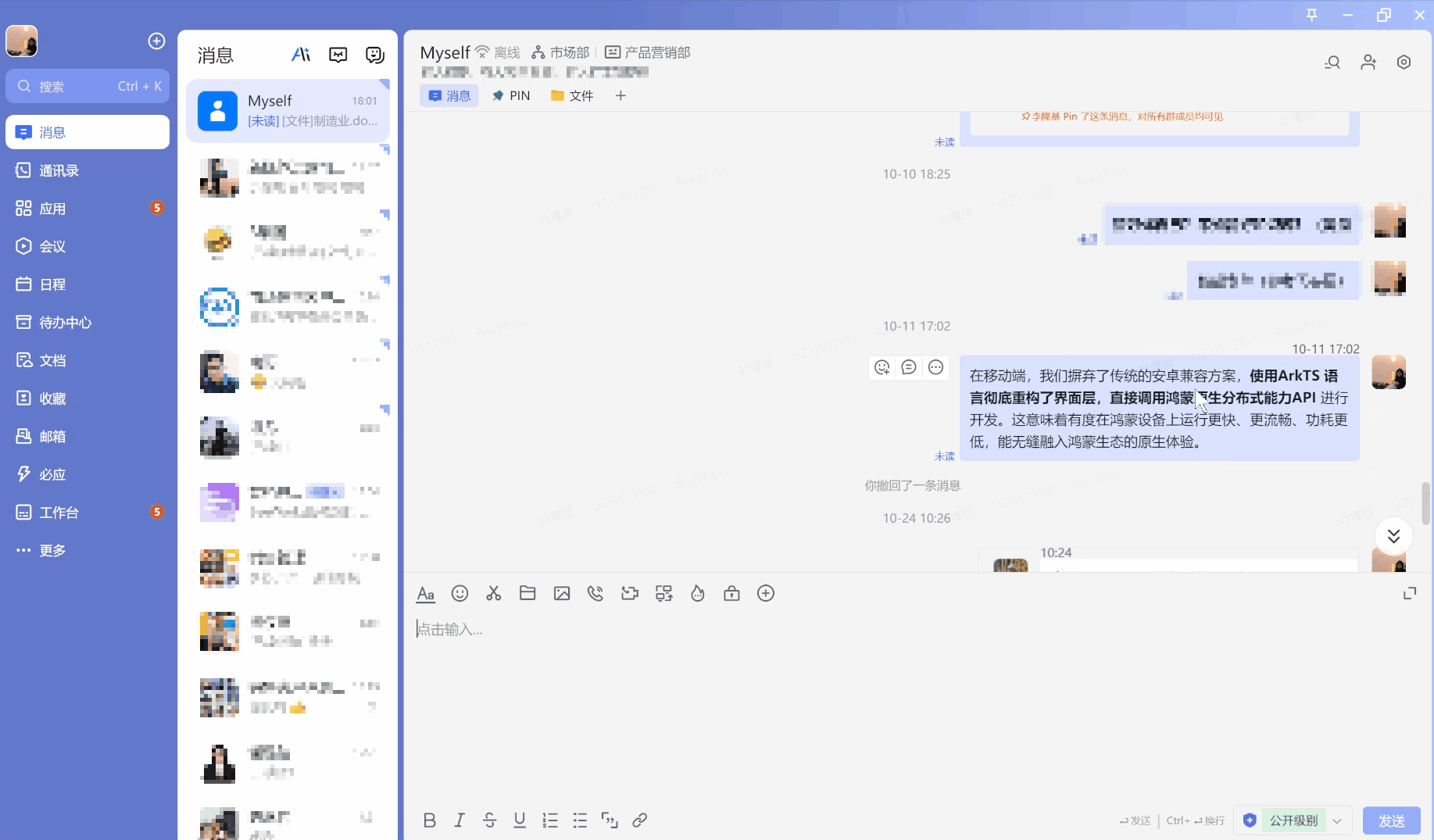Switch to the PIN tab
The image size is (1434, 840).
(x=511, y=95)
